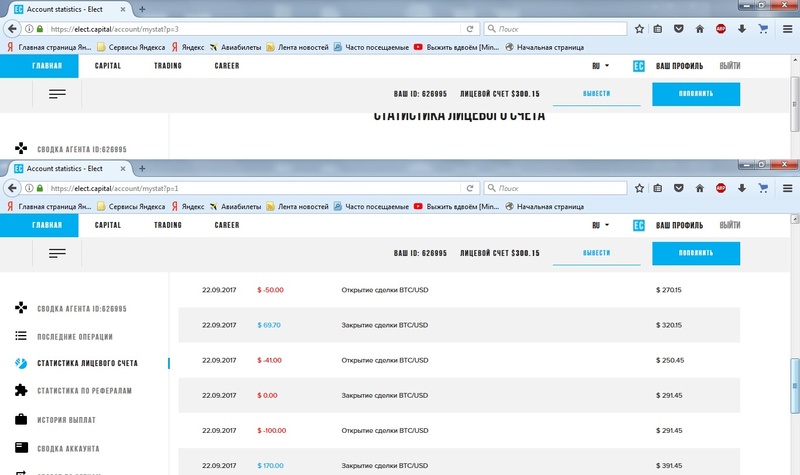800x475 pixels.
Task: Click back arrow in the lower browser window
Action: pos(12,188)
